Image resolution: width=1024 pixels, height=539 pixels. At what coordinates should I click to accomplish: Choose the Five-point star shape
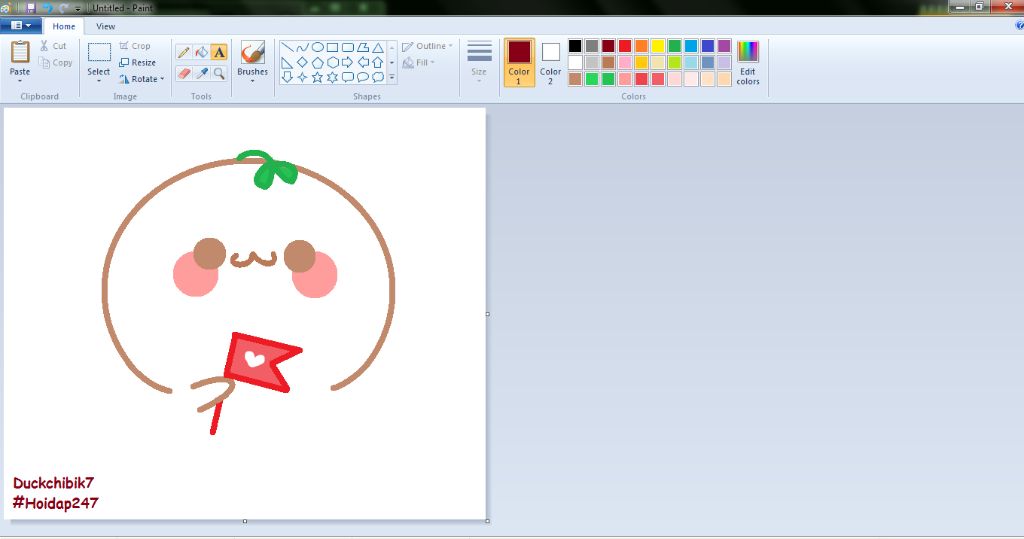click(x=317, y=78)
